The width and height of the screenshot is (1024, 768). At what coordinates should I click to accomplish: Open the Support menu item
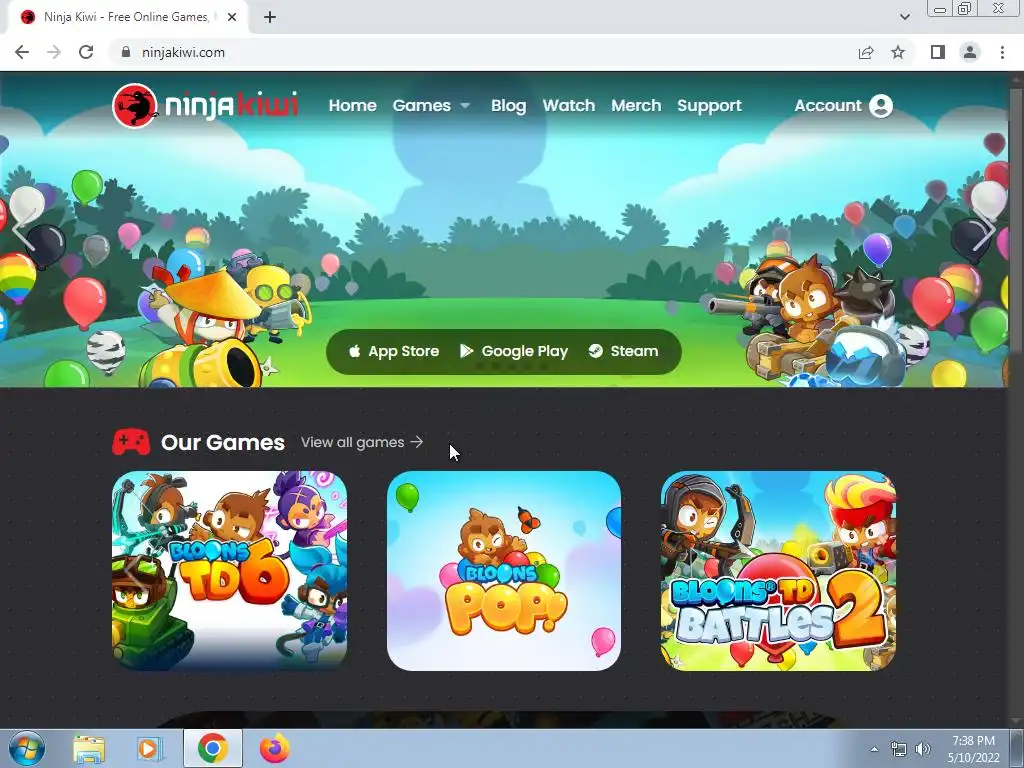coord(709,106)
